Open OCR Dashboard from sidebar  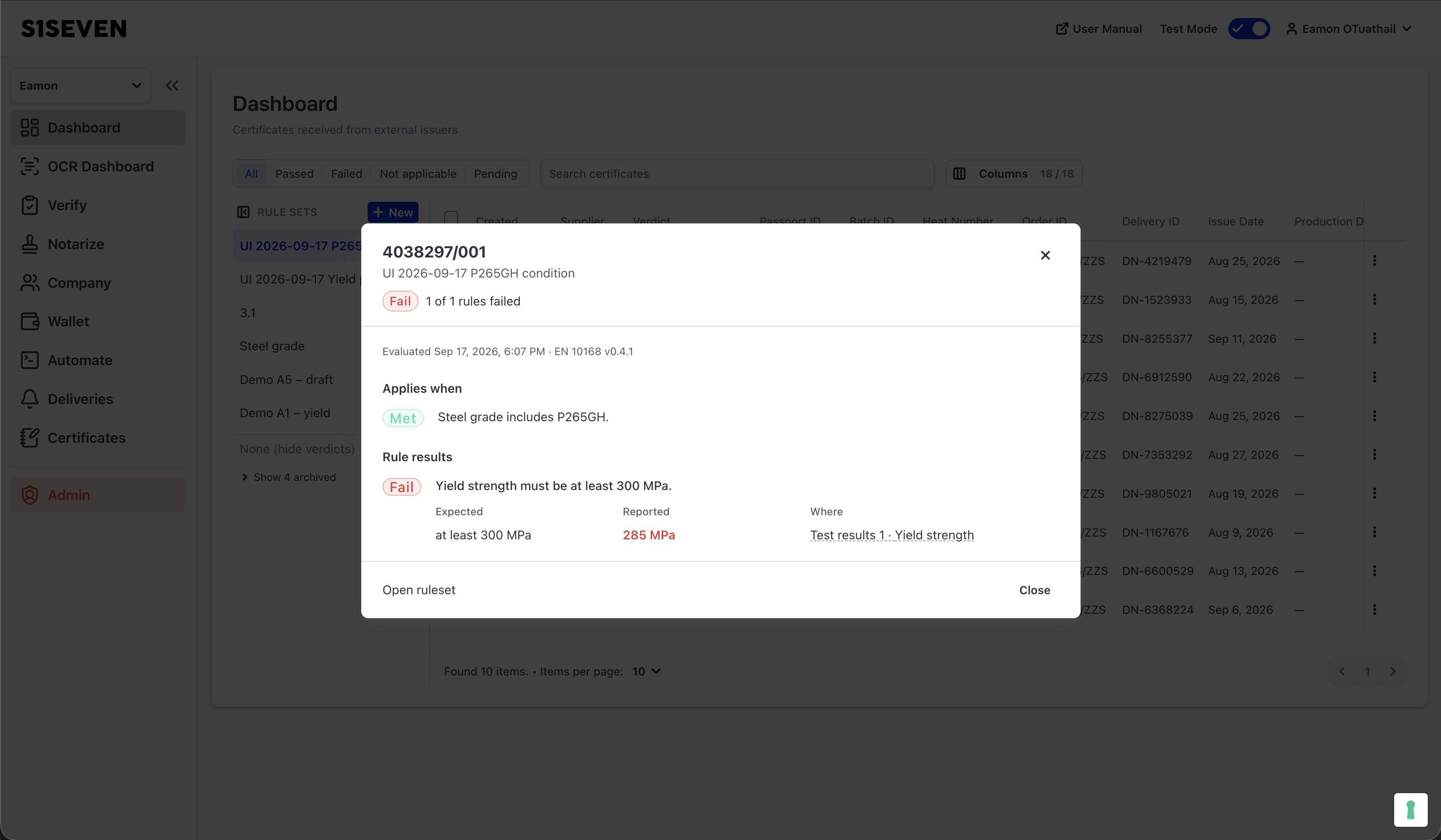tap(98, 167)
